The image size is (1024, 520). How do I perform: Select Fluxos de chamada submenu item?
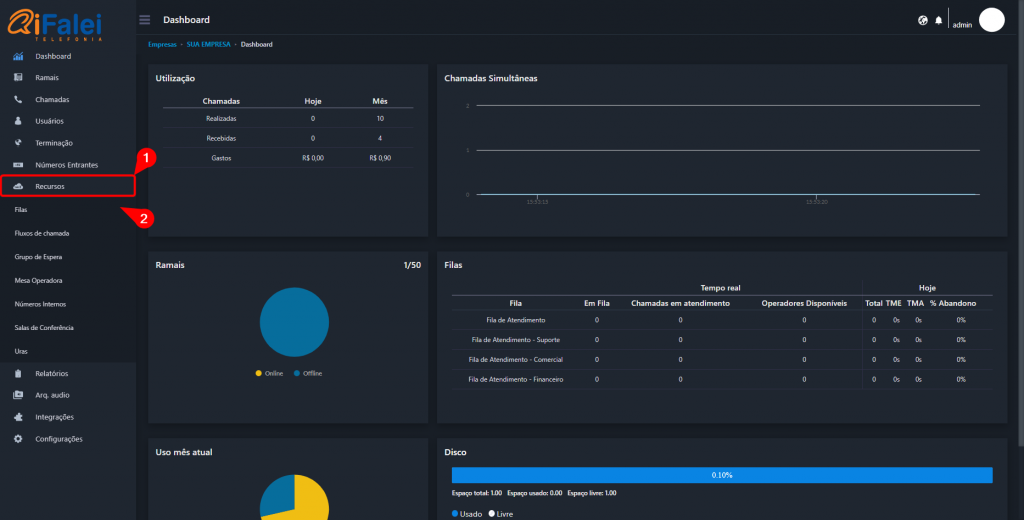click(x=43, y=233)
